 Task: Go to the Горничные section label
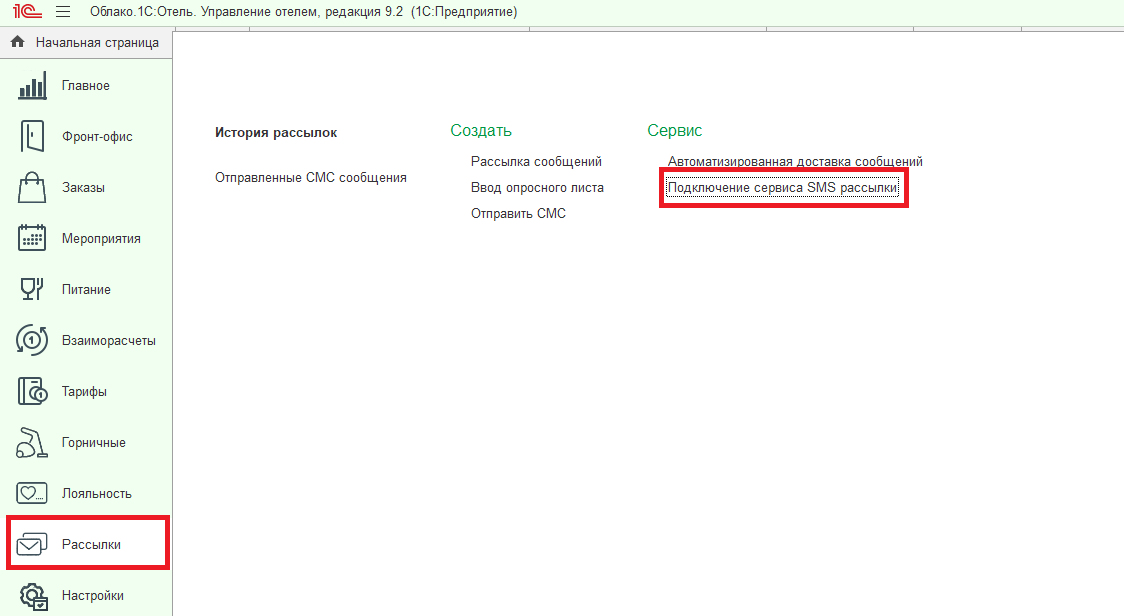coord(93,442)
